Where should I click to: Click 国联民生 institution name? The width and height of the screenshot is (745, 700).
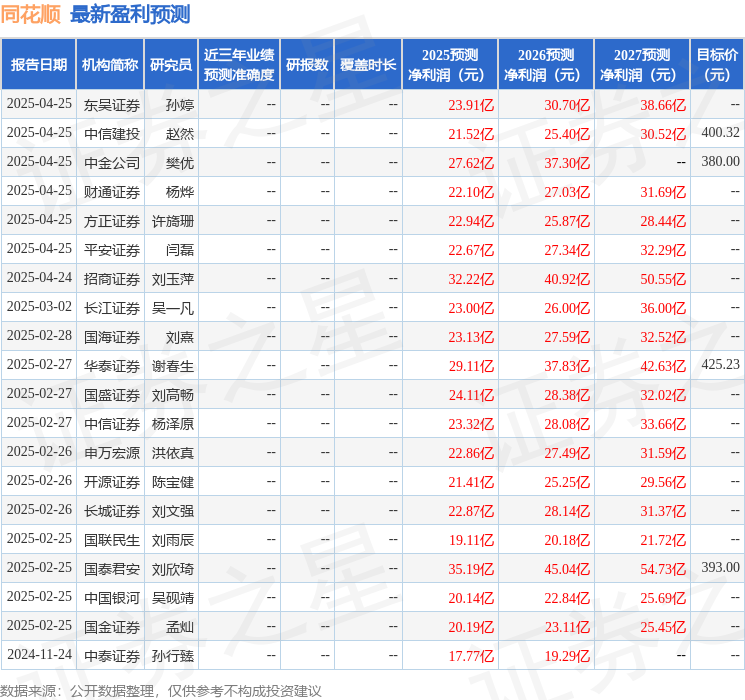pos(112,540)
